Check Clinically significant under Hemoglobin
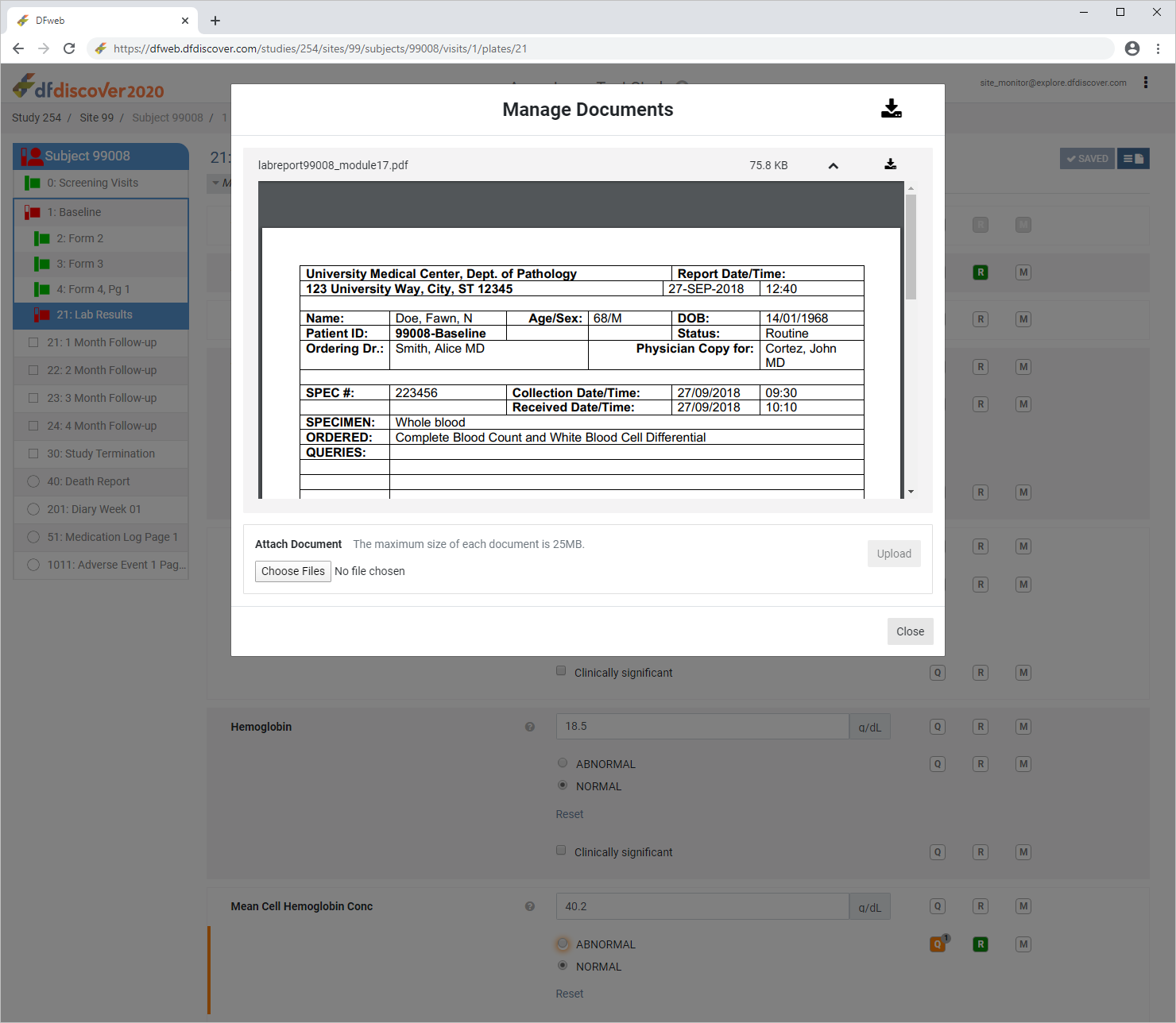 pos(561,851)
